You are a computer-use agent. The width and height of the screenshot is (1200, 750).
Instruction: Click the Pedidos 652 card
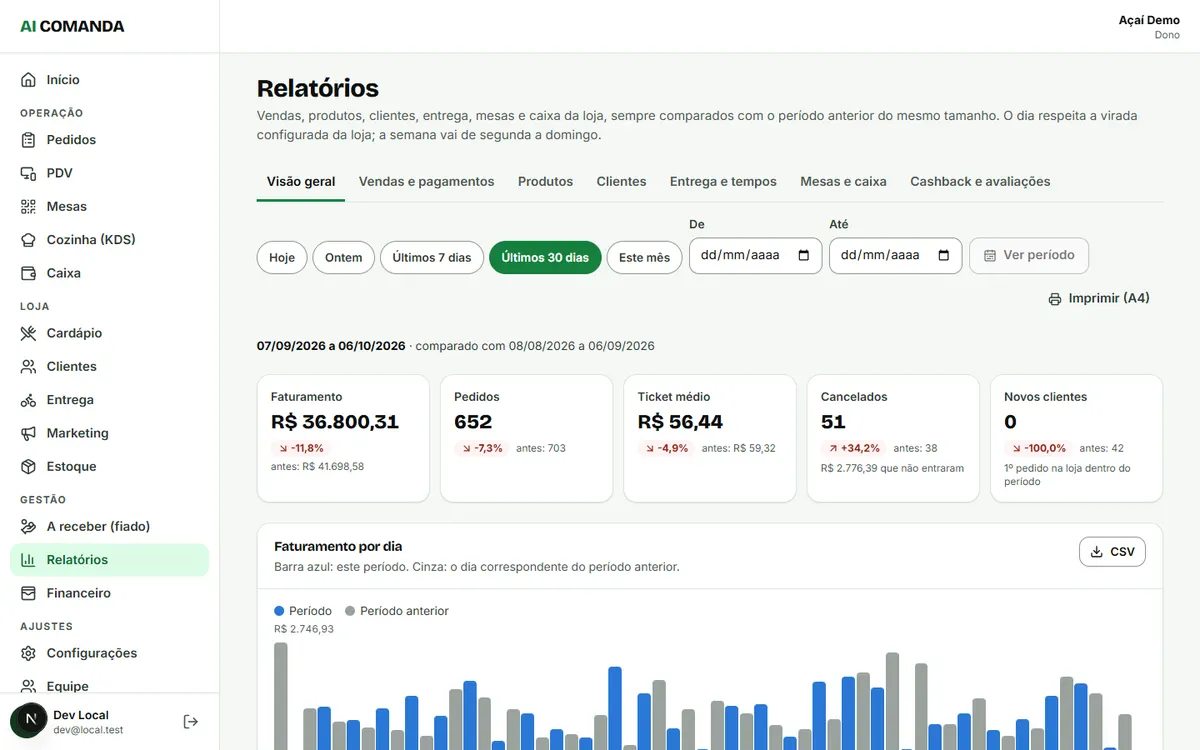[526, 438]
